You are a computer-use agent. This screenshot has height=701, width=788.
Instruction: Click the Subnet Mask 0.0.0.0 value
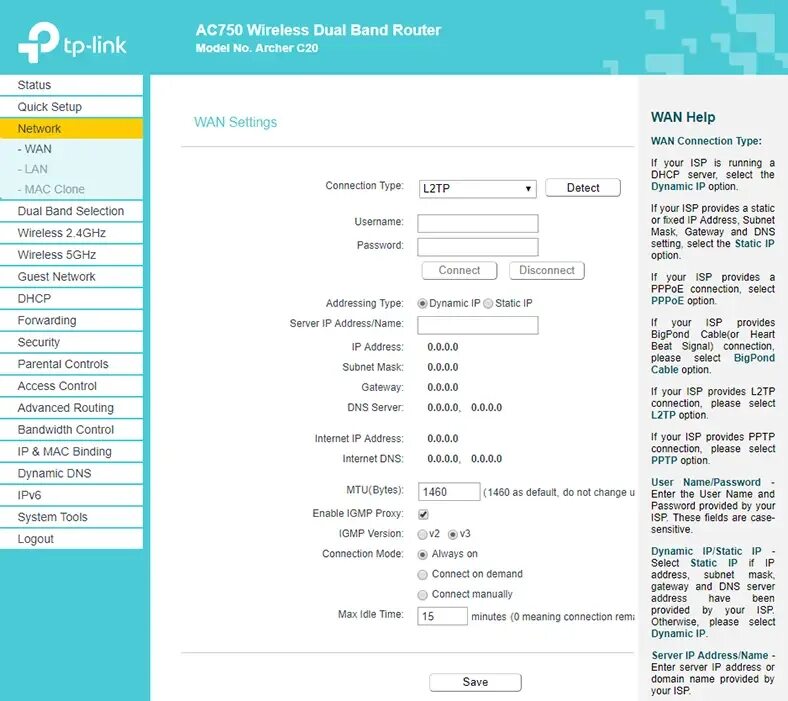click(443, 367)
